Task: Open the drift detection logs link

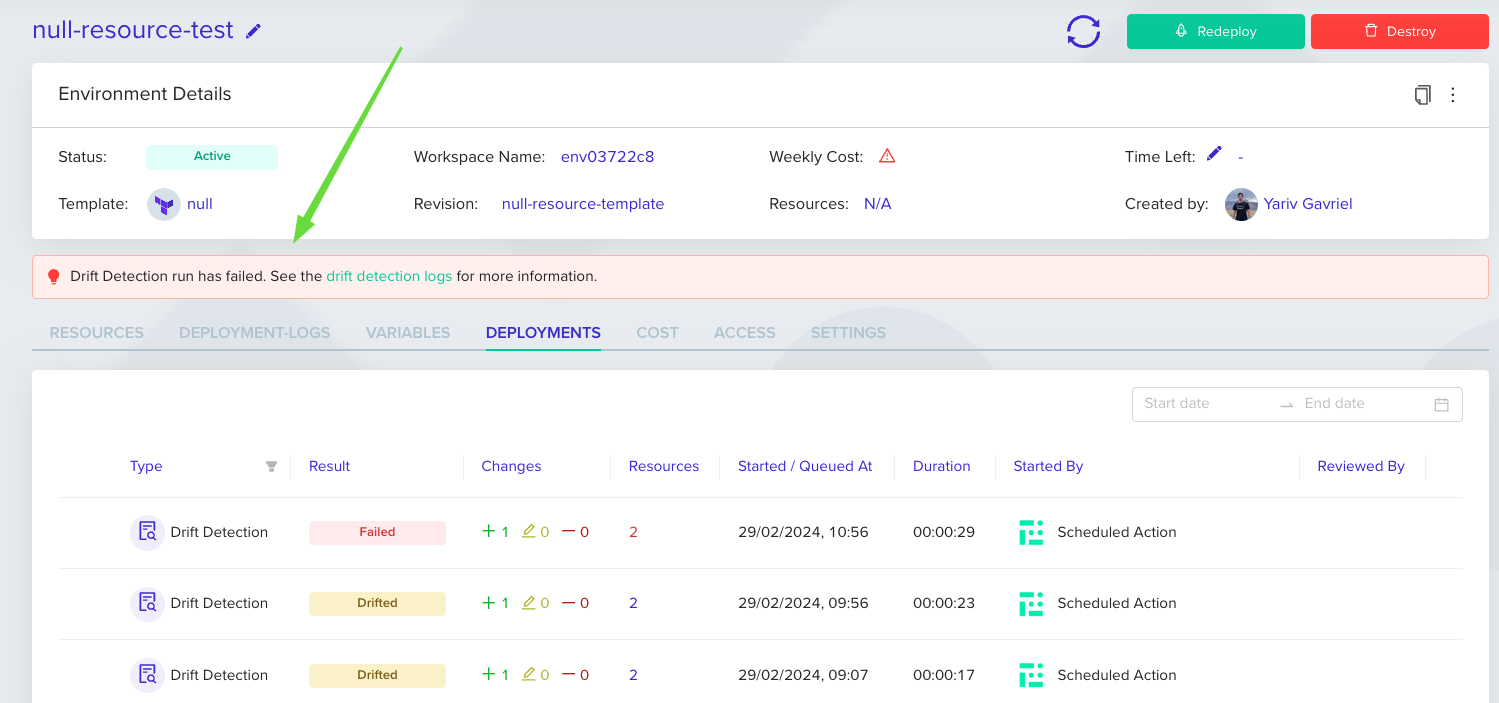Action: 389,276
